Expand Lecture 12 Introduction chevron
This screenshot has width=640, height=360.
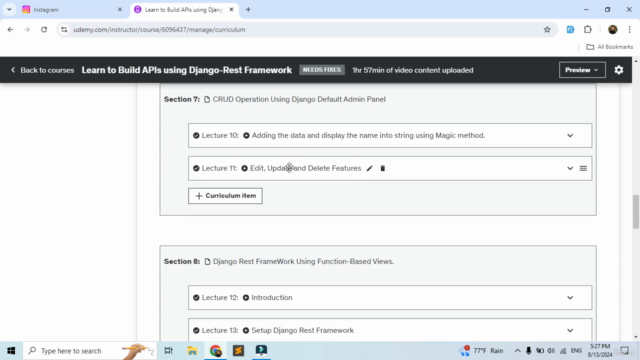[570, 298]
